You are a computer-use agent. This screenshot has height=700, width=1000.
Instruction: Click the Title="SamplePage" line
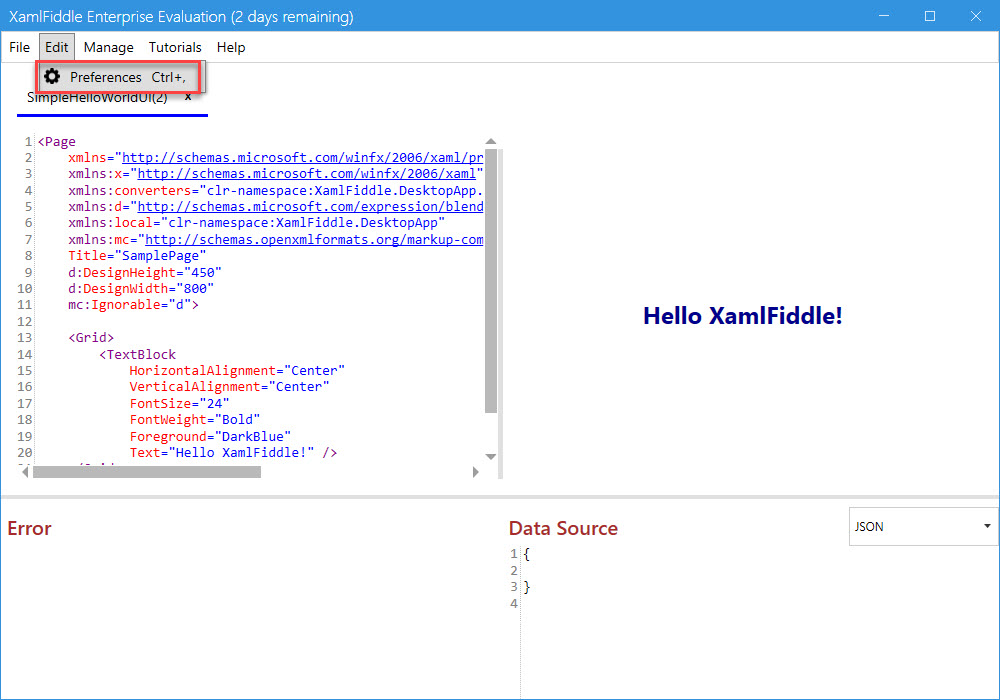[137, 256]
